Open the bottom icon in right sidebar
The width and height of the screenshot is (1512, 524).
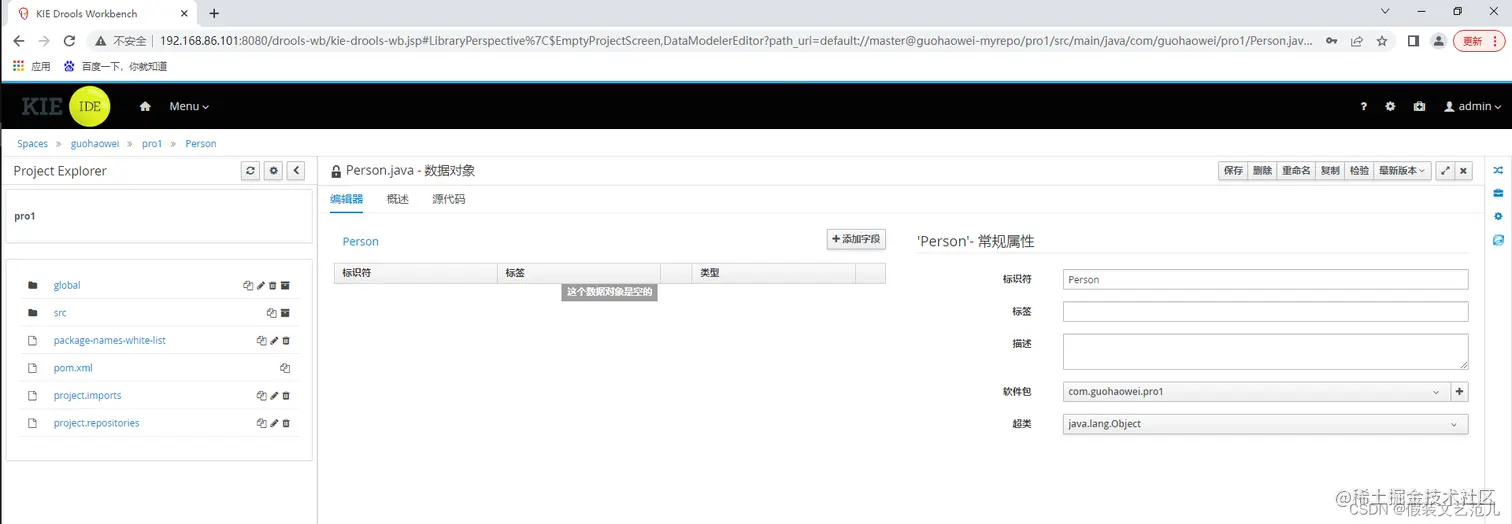coord(1498,240)
